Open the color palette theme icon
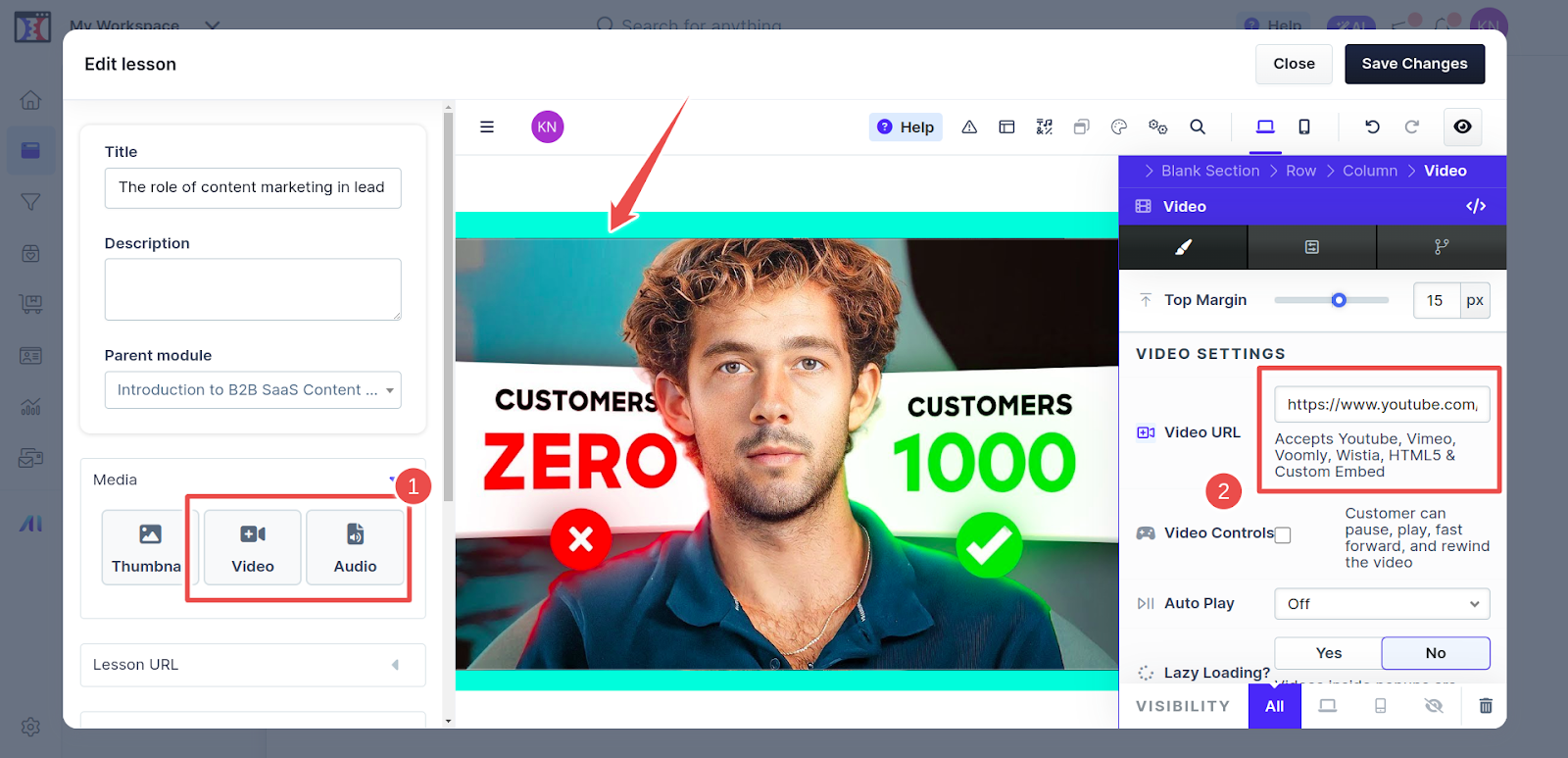This screenshot has width=1568, height=758. [x=1119, y=126]
